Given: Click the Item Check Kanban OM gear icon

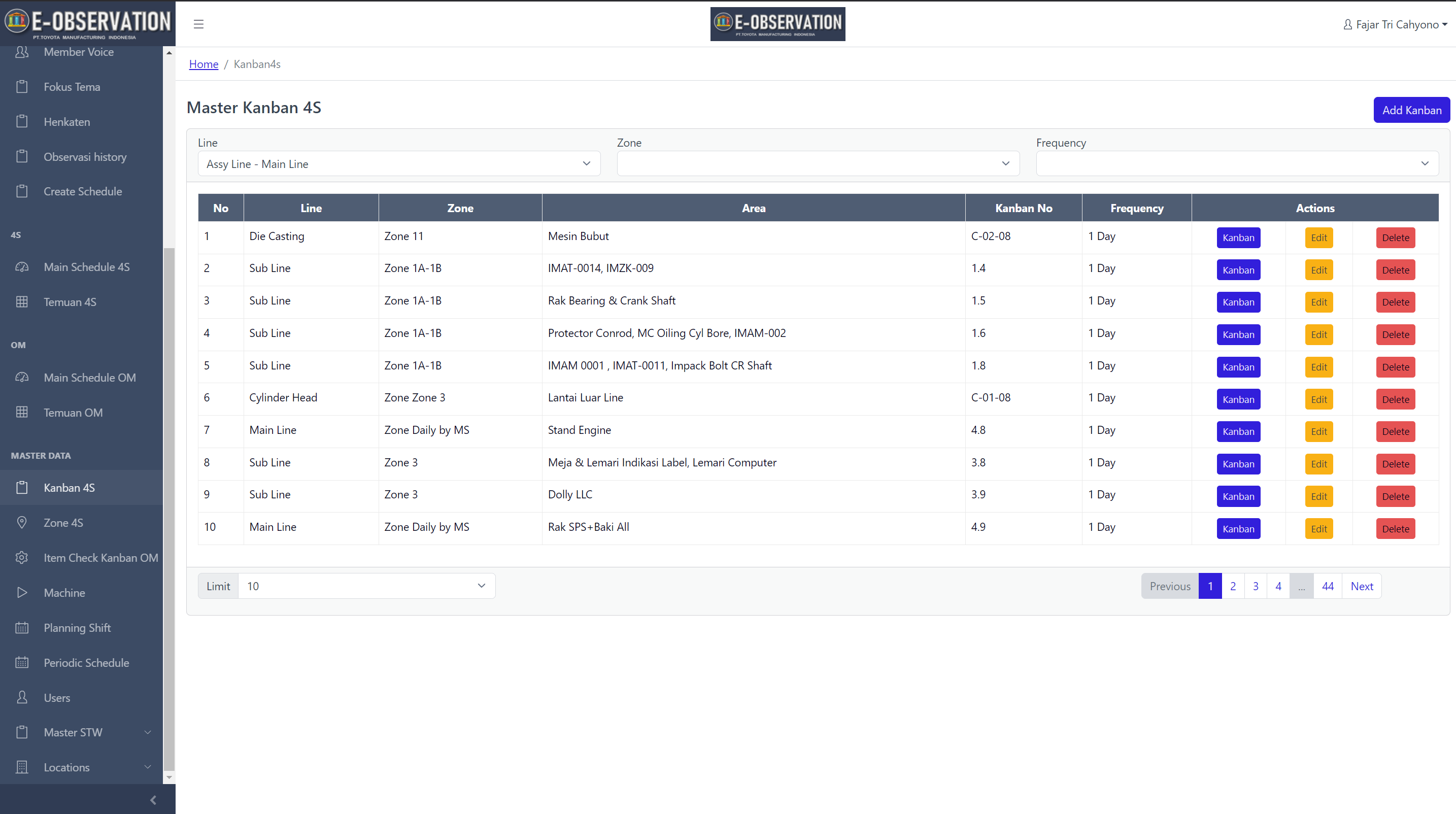Looking at the screenshot, I should click(22, 558).
